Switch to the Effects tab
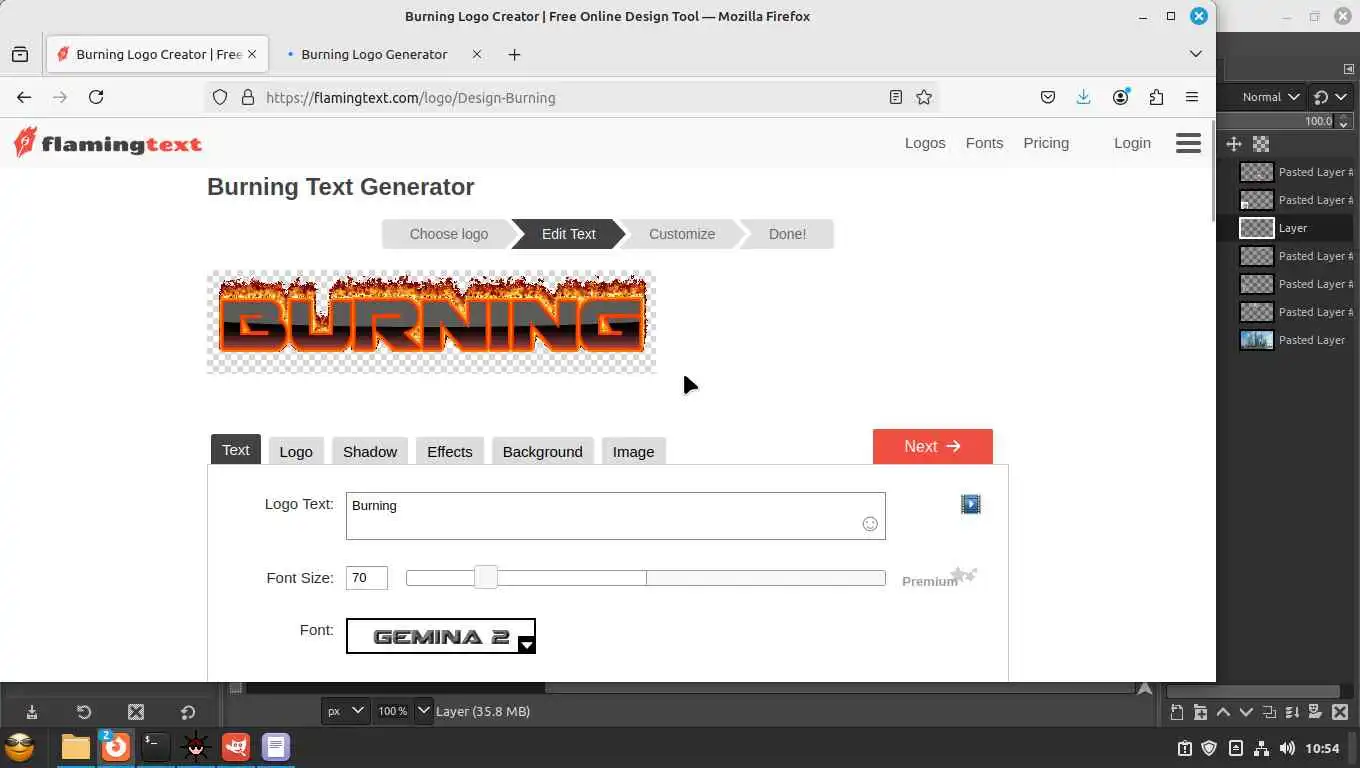1360x768 pixels. 450,451
